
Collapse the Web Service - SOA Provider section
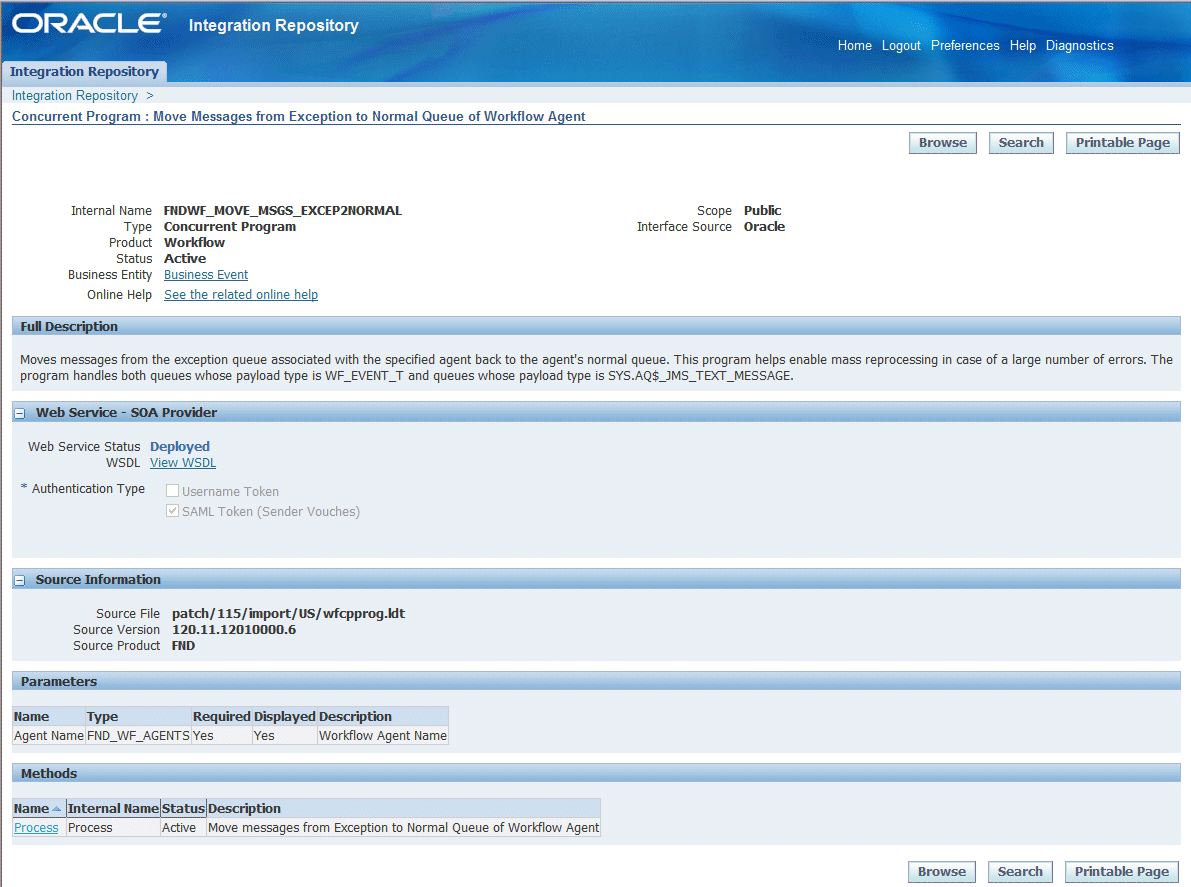[20, 413]
